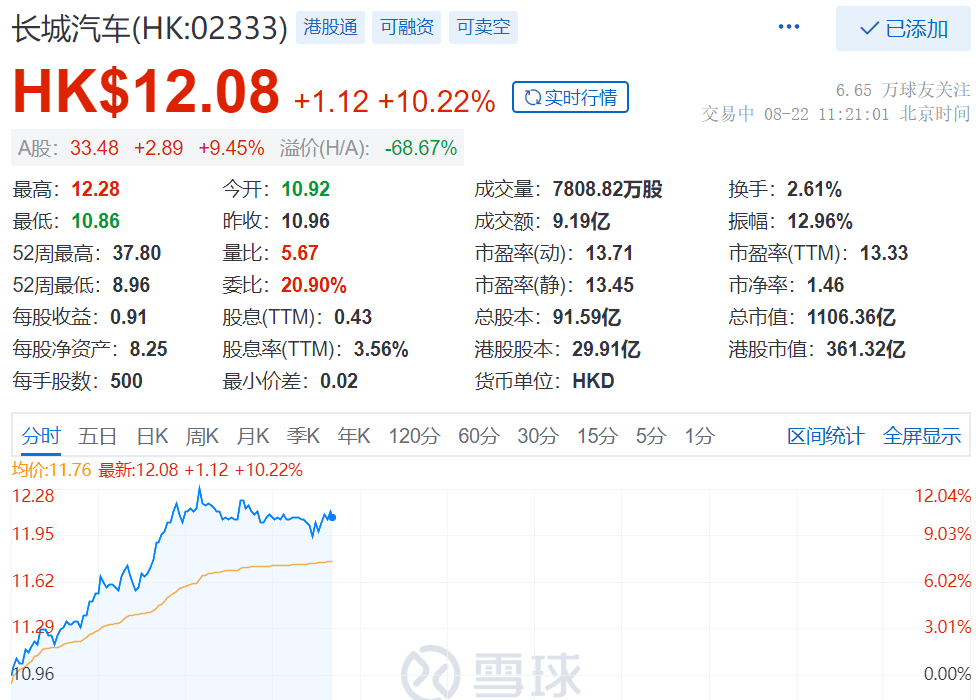
Task: Switch to the 周K chart tab
Action: [x=202, y=436]
